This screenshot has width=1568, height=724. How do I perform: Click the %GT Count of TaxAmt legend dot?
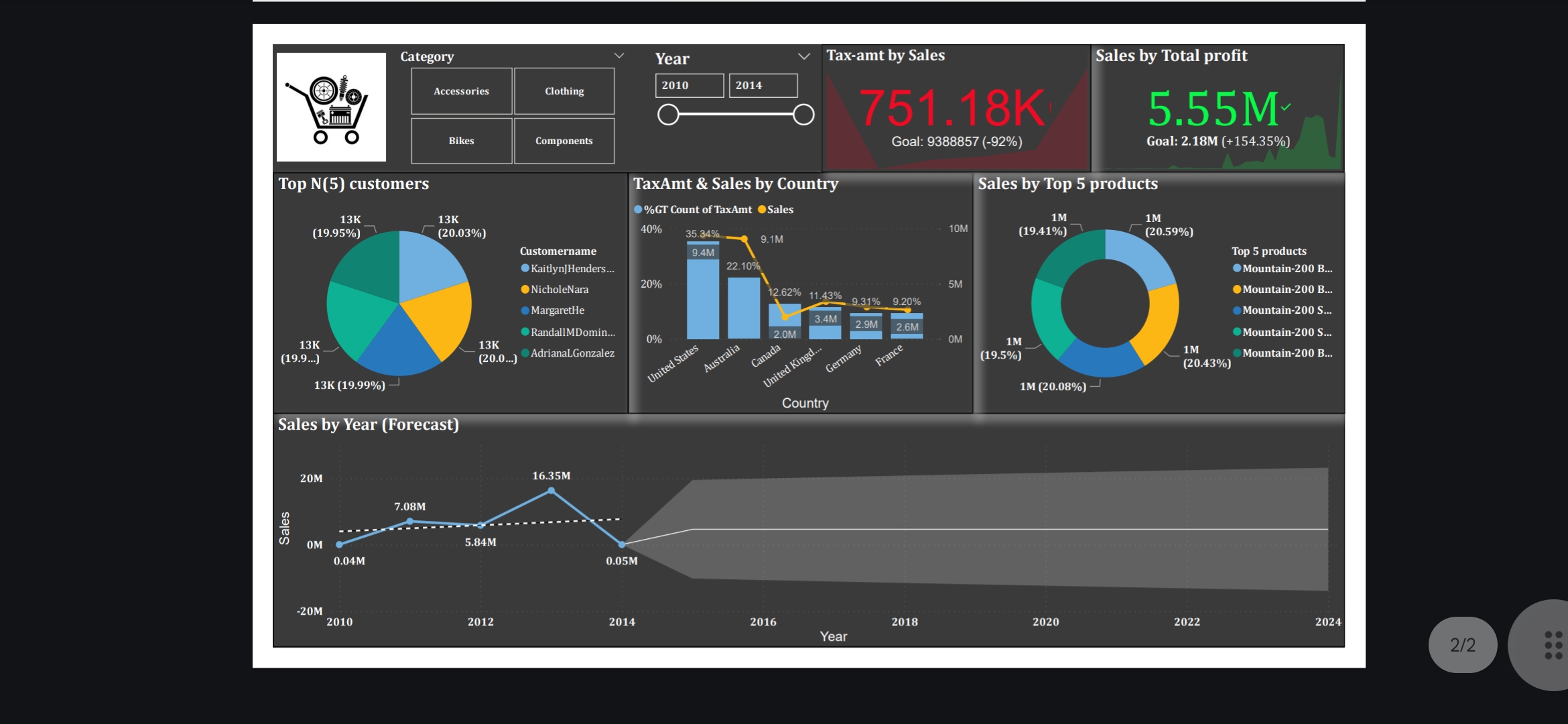tap(638, 210)
